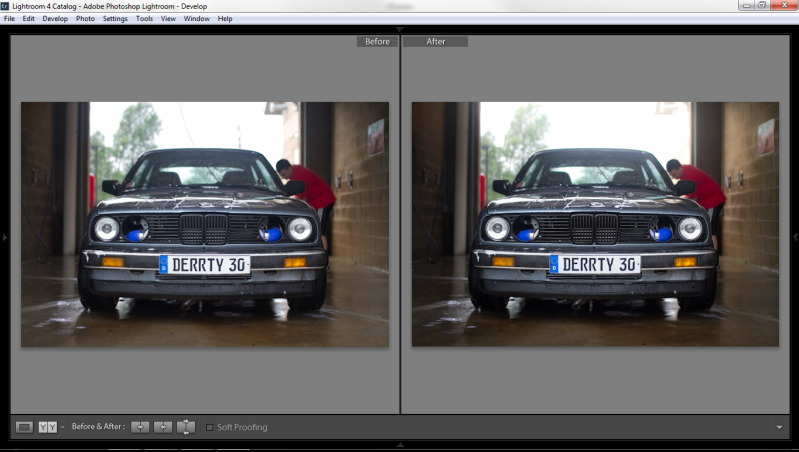Open the Photo menu
Screen dimensions: 799x452
click(85, 18)
